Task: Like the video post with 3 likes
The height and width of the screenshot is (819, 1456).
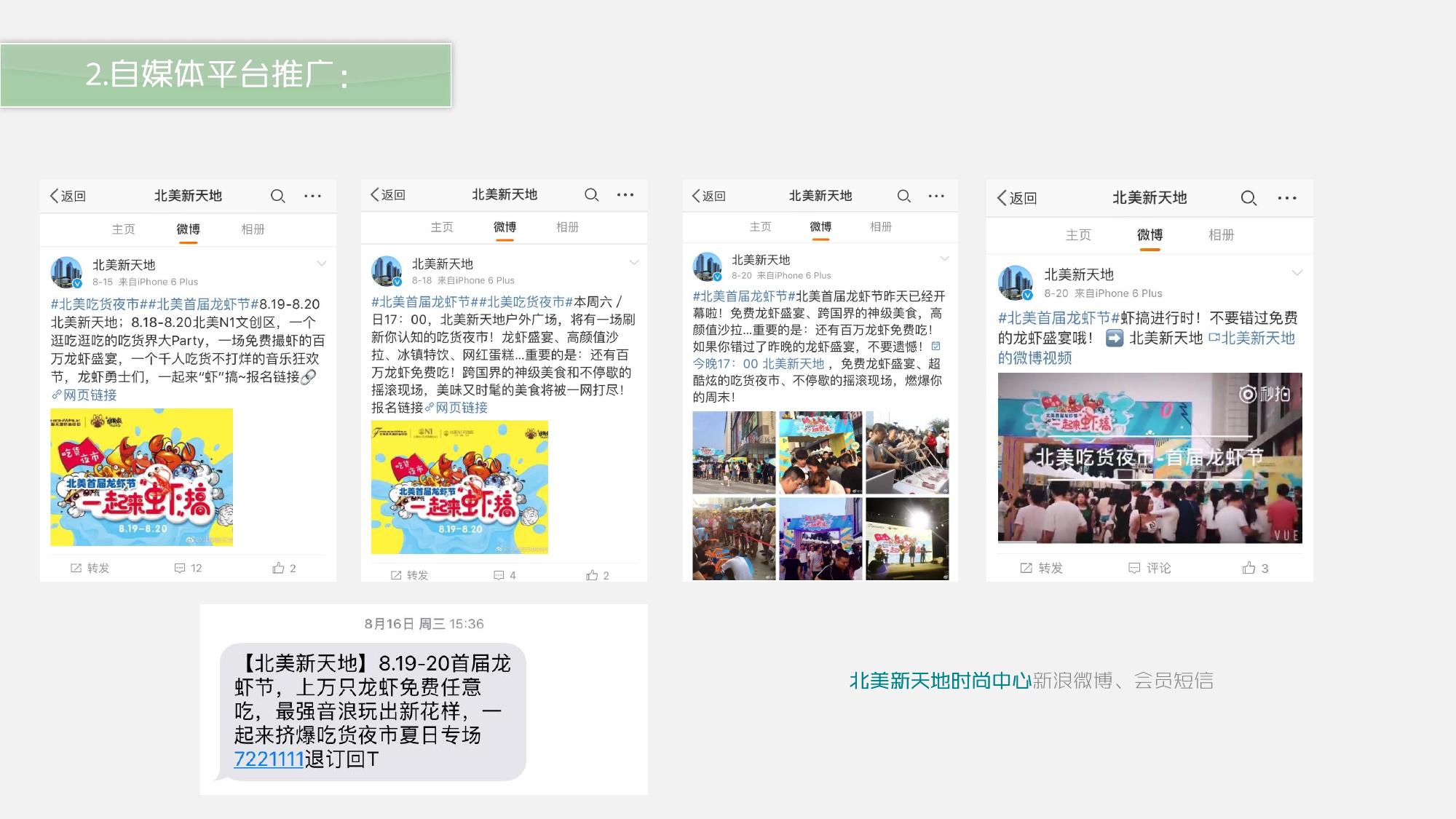Action: (x=1255, y=568)
